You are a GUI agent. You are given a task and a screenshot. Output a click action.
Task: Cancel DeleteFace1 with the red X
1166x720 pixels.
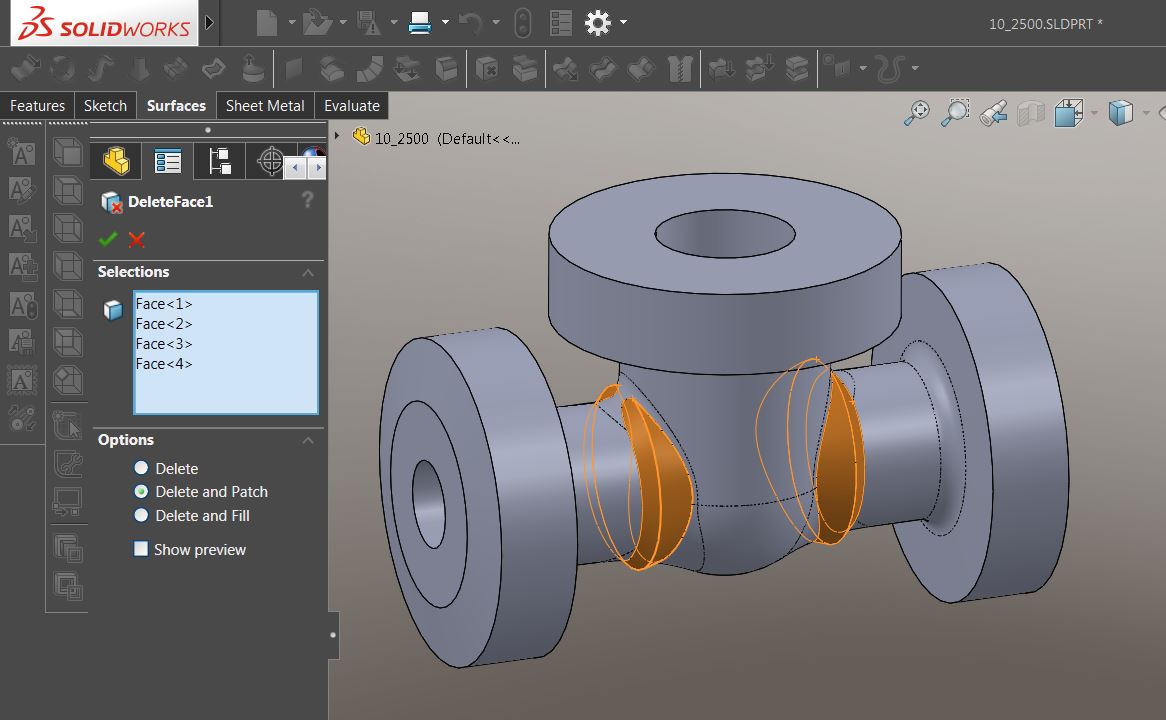(137, 239)
